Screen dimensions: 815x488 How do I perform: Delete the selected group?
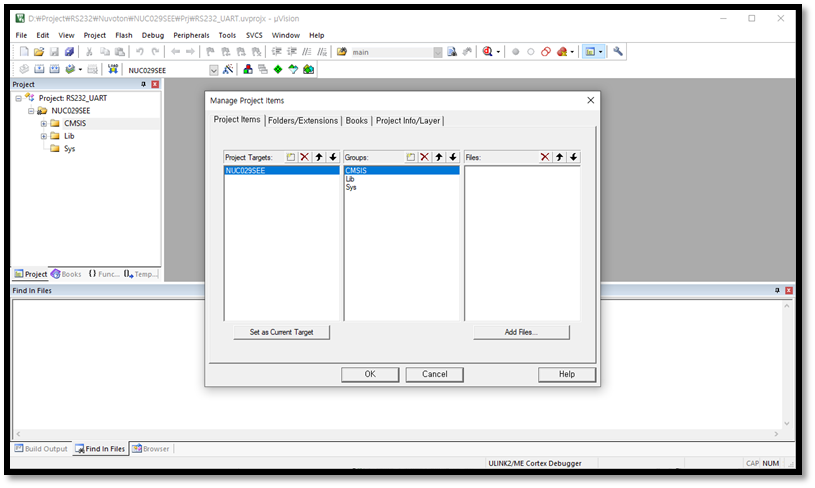pos(425,157)
